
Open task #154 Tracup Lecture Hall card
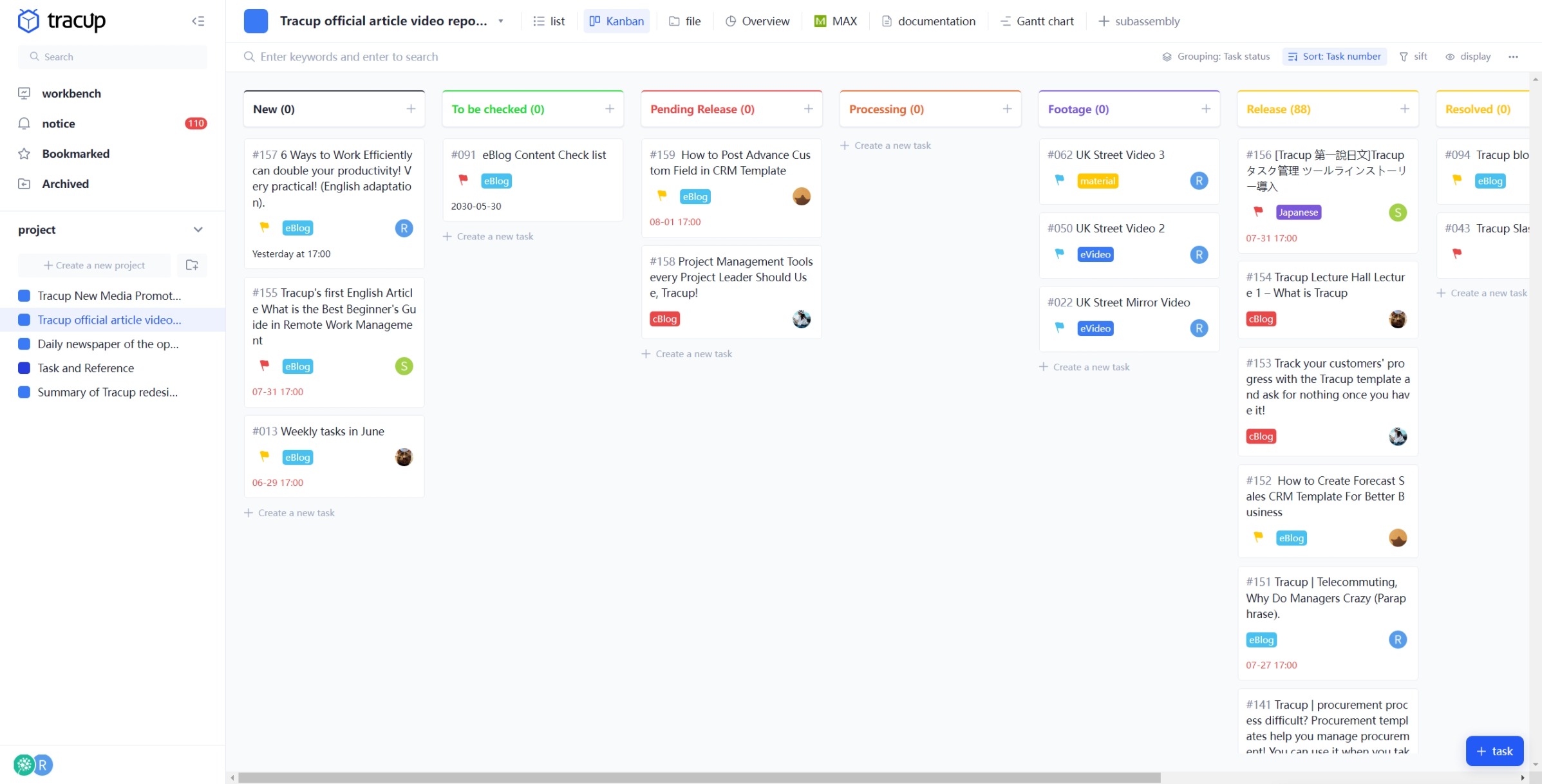point(1328,300)
